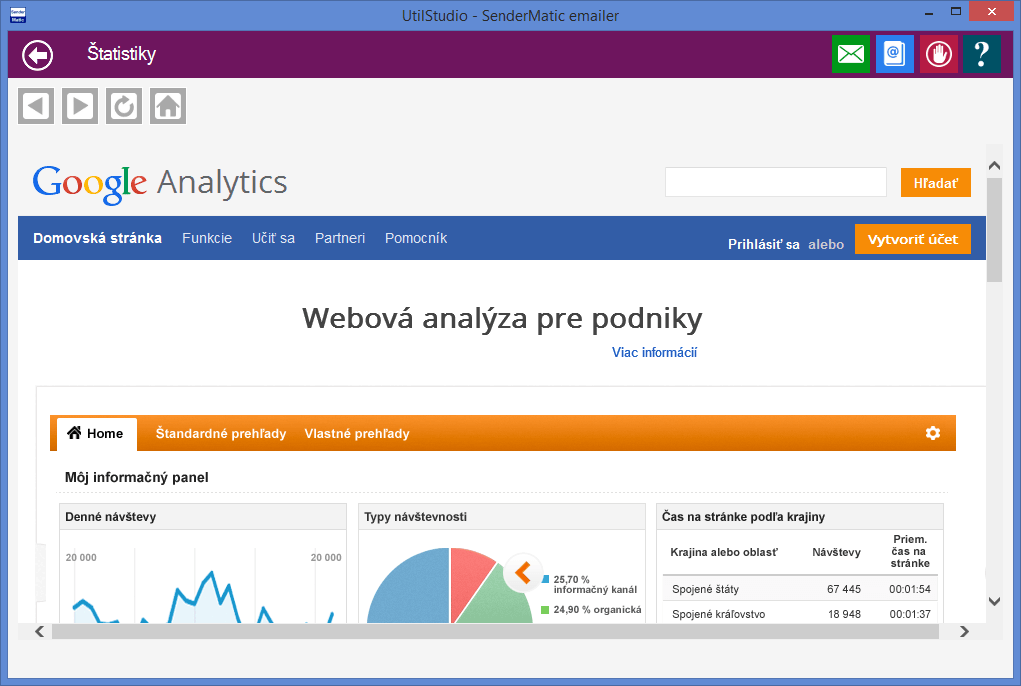The height and width of the screenshot is (686, 1021).
Task: Open the Pomocník menu item
Action: 416,238
